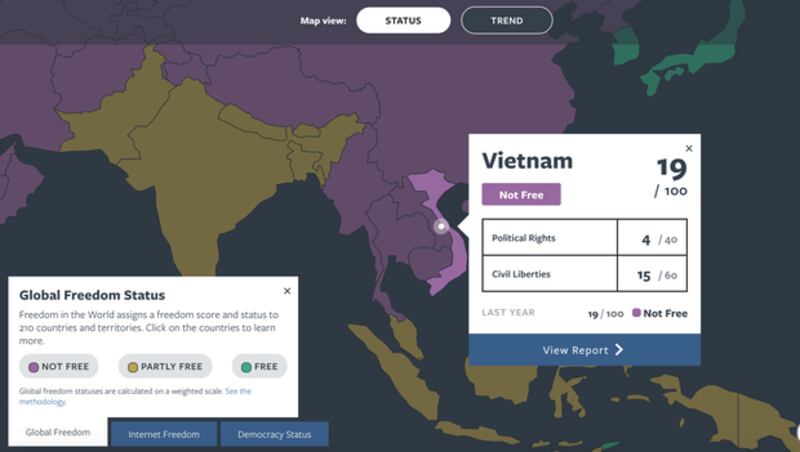This screenshot has height=452, width=800.
Task: Open the Internet Freedom tab
Action: (164, 434)
